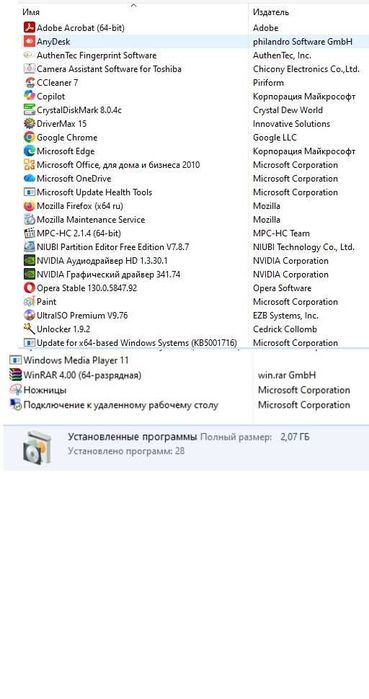Click publisher EZB Systems, Inc.
This screenshot has width=369, height=699.
point(286,315)
